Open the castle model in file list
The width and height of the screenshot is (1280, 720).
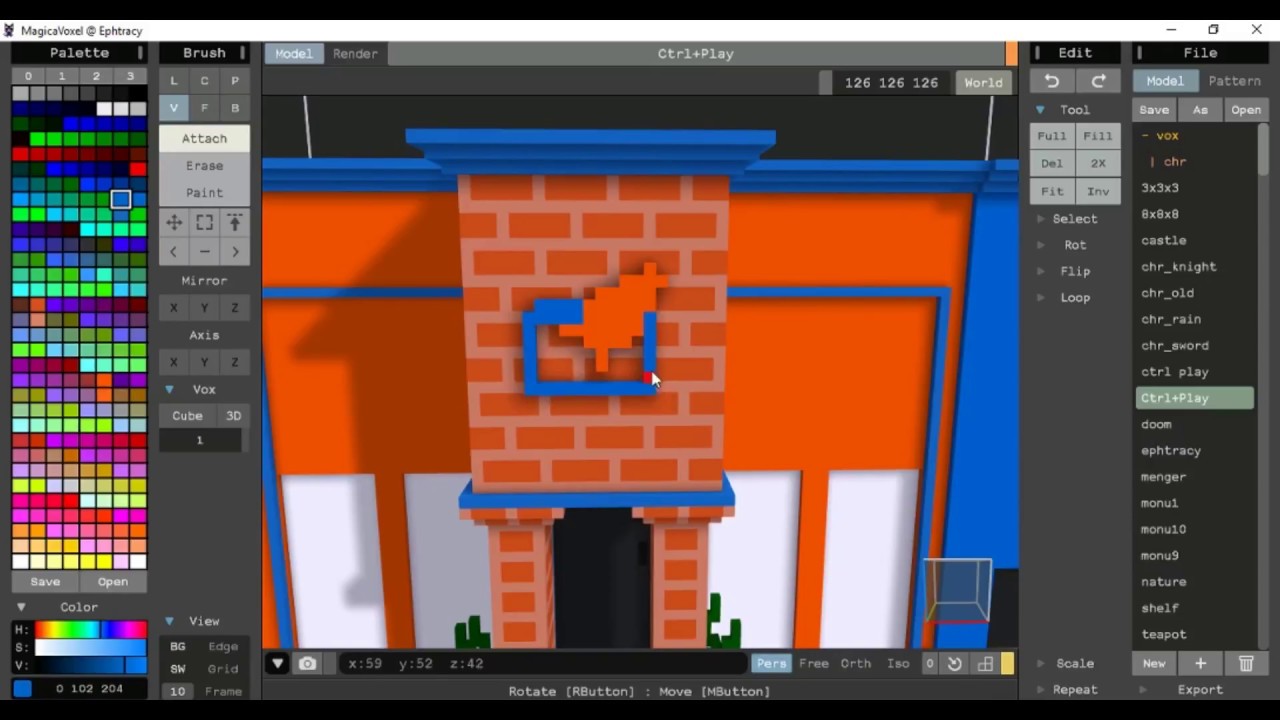pos(1164,240)
